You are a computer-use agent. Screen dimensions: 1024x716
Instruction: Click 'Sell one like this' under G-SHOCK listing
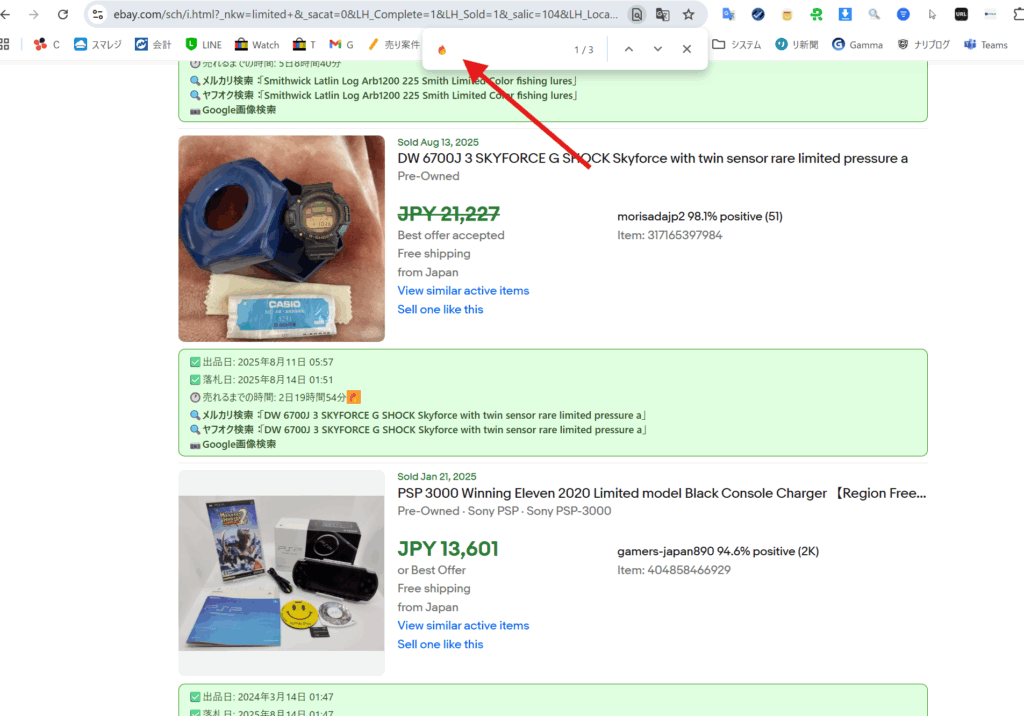[x=440, y=309]
